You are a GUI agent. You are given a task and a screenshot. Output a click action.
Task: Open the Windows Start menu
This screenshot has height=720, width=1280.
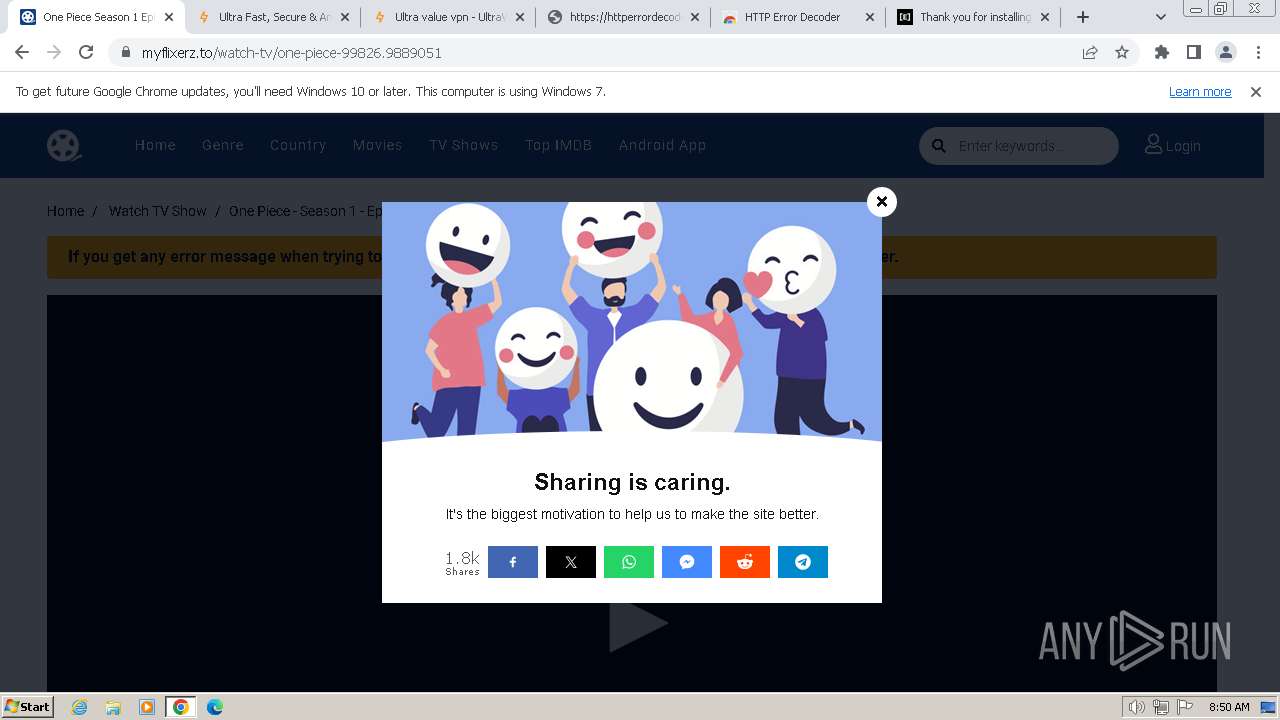tap(28, 707)
